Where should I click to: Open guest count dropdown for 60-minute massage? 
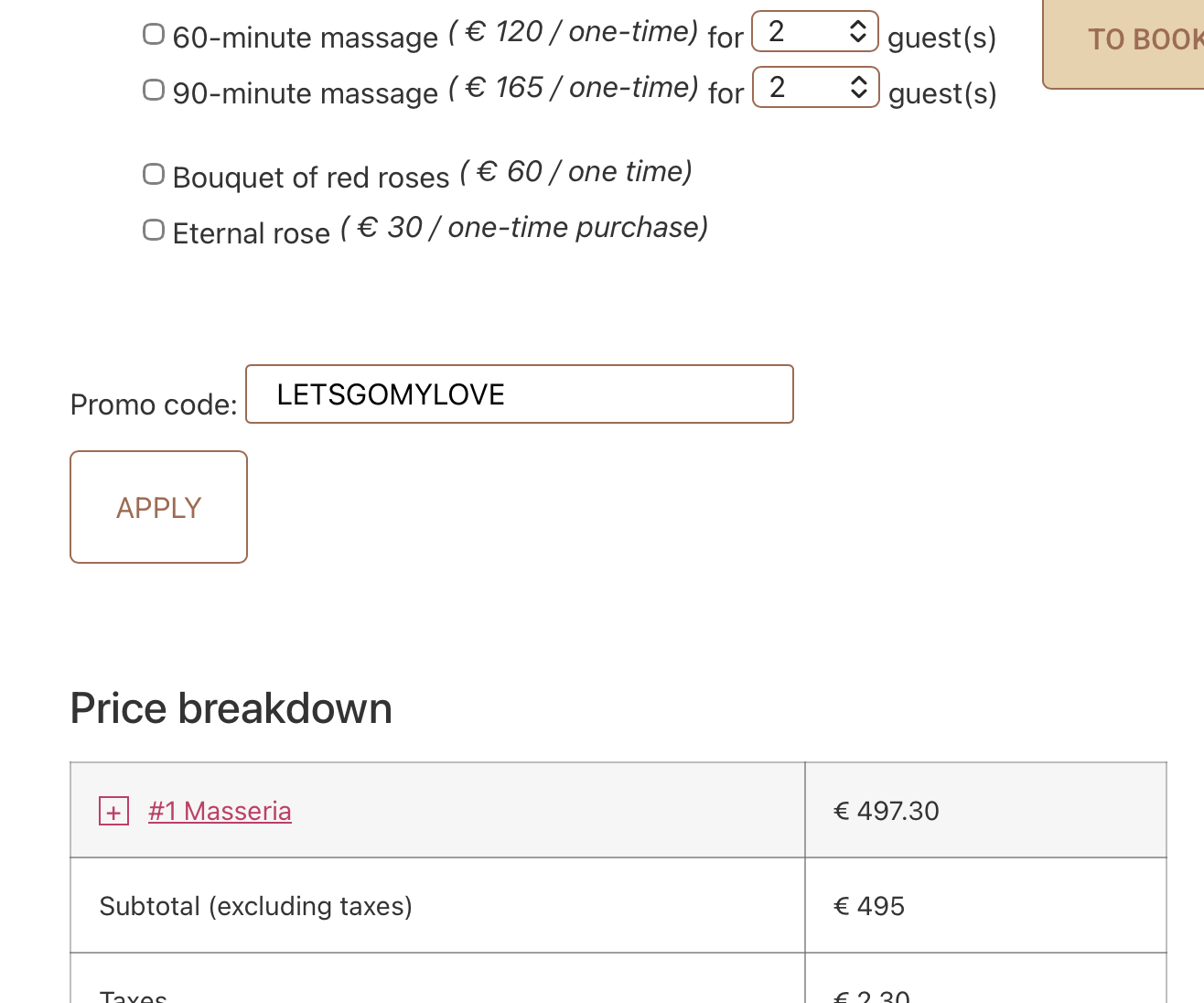[815, 32]
